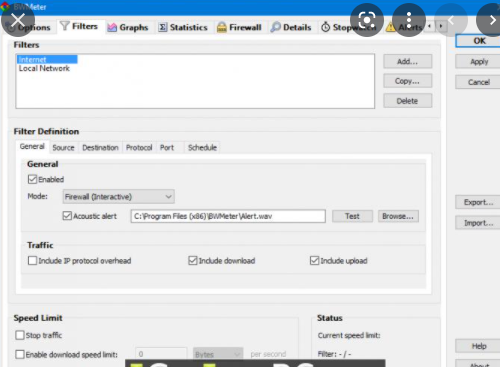Screen dimensions: 500x367
Task: Export filter settings
Action: (479, 202)
